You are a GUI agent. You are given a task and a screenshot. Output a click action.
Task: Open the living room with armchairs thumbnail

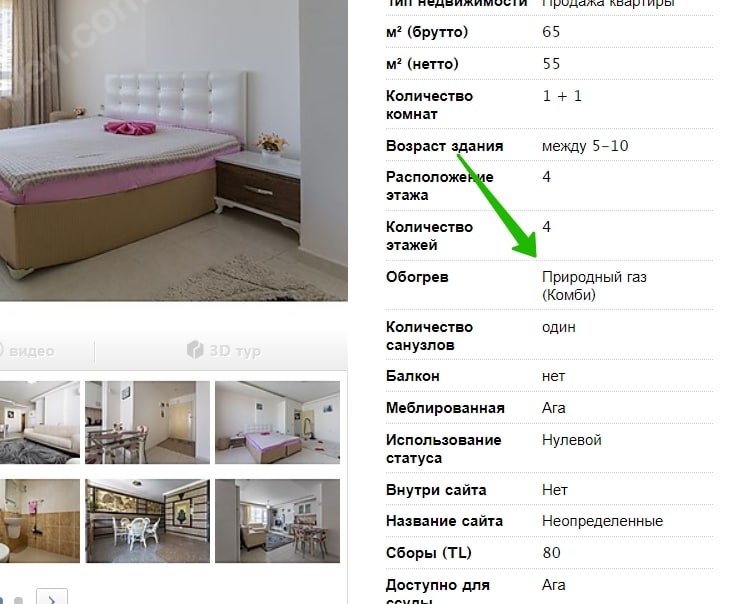tap(277, 521)
